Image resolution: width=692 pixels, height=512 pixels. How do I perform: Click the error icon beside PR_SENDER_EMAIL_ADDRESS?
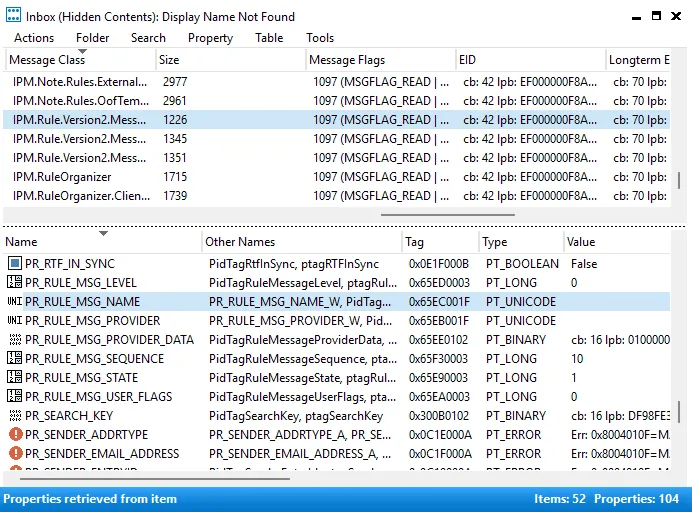click(15, 453)
